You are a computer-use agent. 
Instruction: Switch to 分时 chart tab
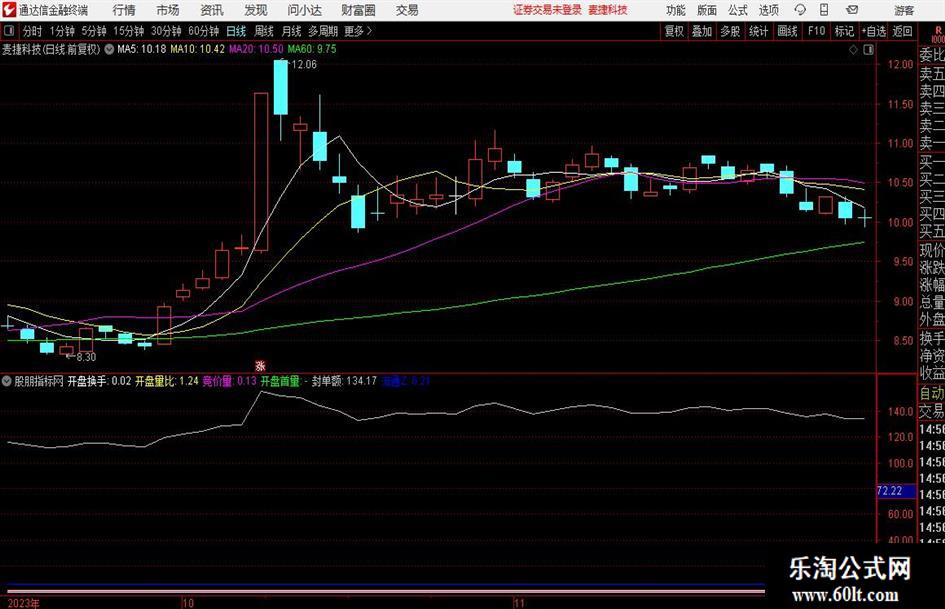point(32,31)
